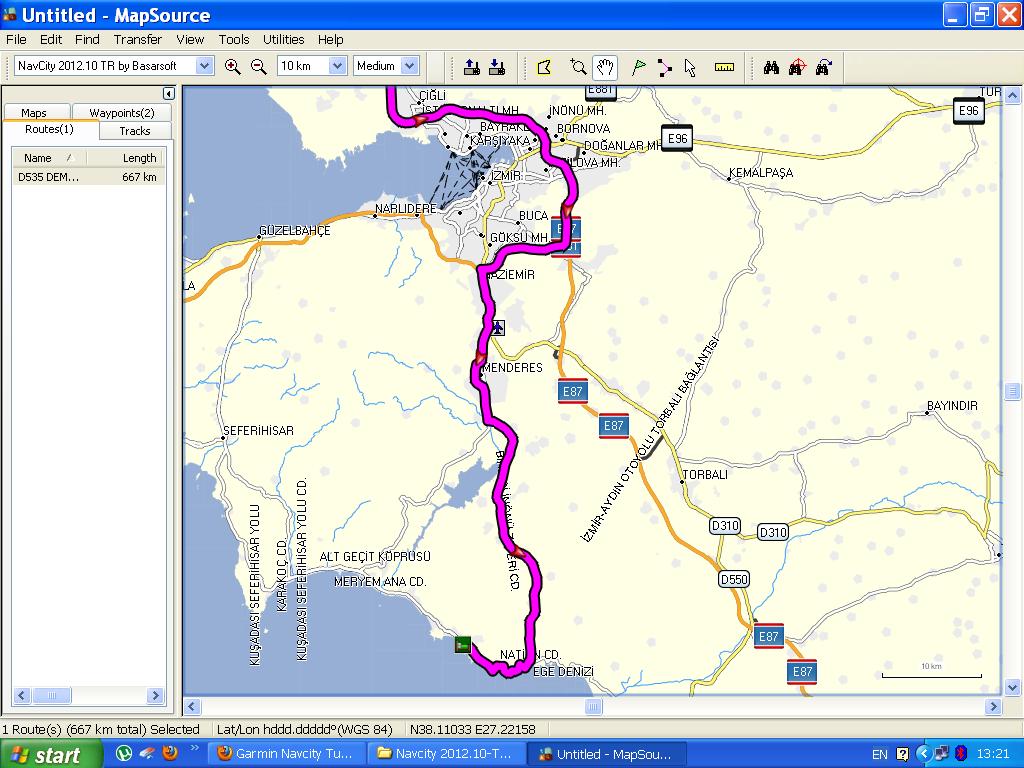Viewport: 1024px width, 768px height.
Task: Select the Map tool icon
Action: (544, 67)
